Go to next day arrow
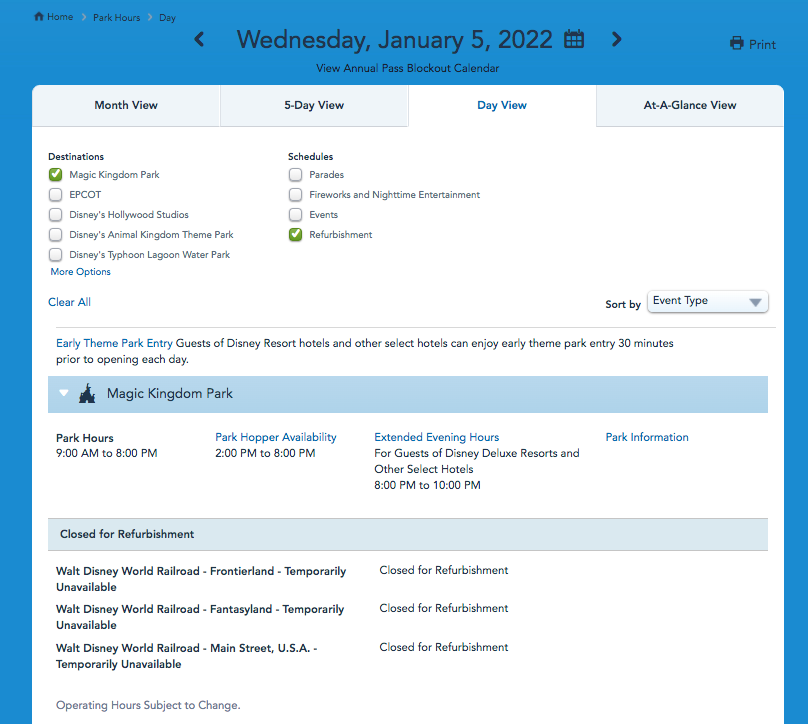The height and width of the screenshot is (724, 808). (x=616, y=39)
